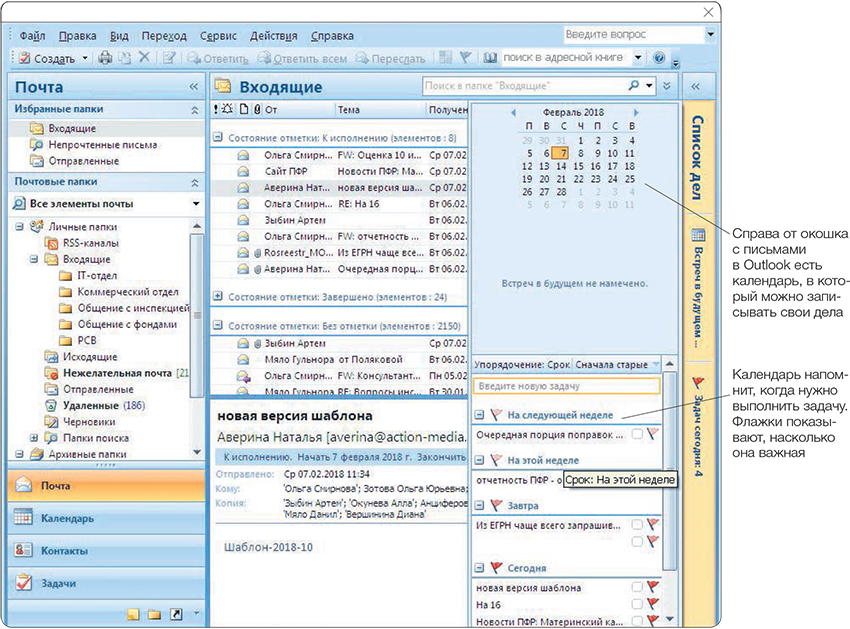Click the Print icon in the toolbar

[x=106, y=58]
